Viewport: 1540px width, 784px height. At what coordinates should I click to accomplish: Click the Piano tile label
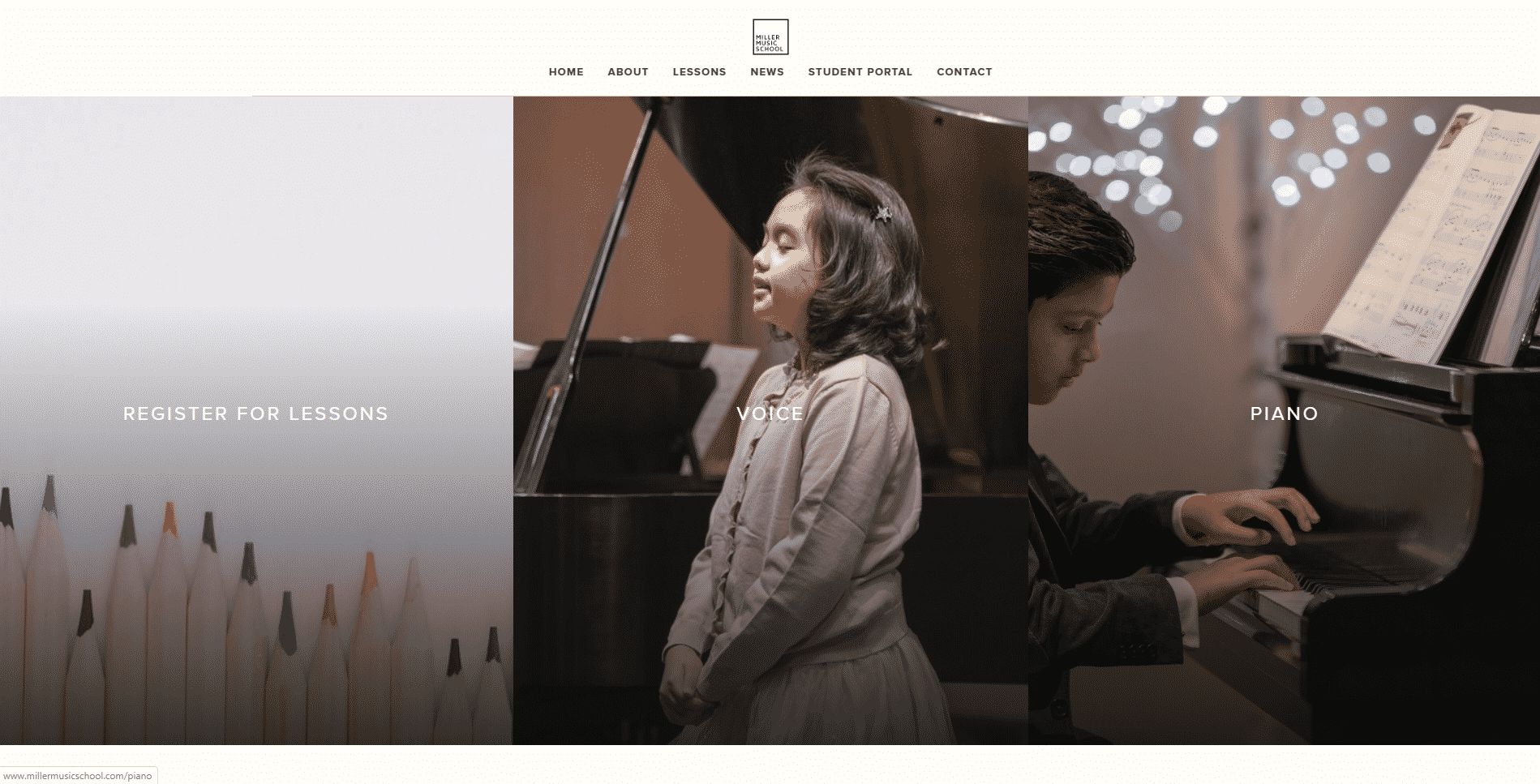(x=1284, y=413)
